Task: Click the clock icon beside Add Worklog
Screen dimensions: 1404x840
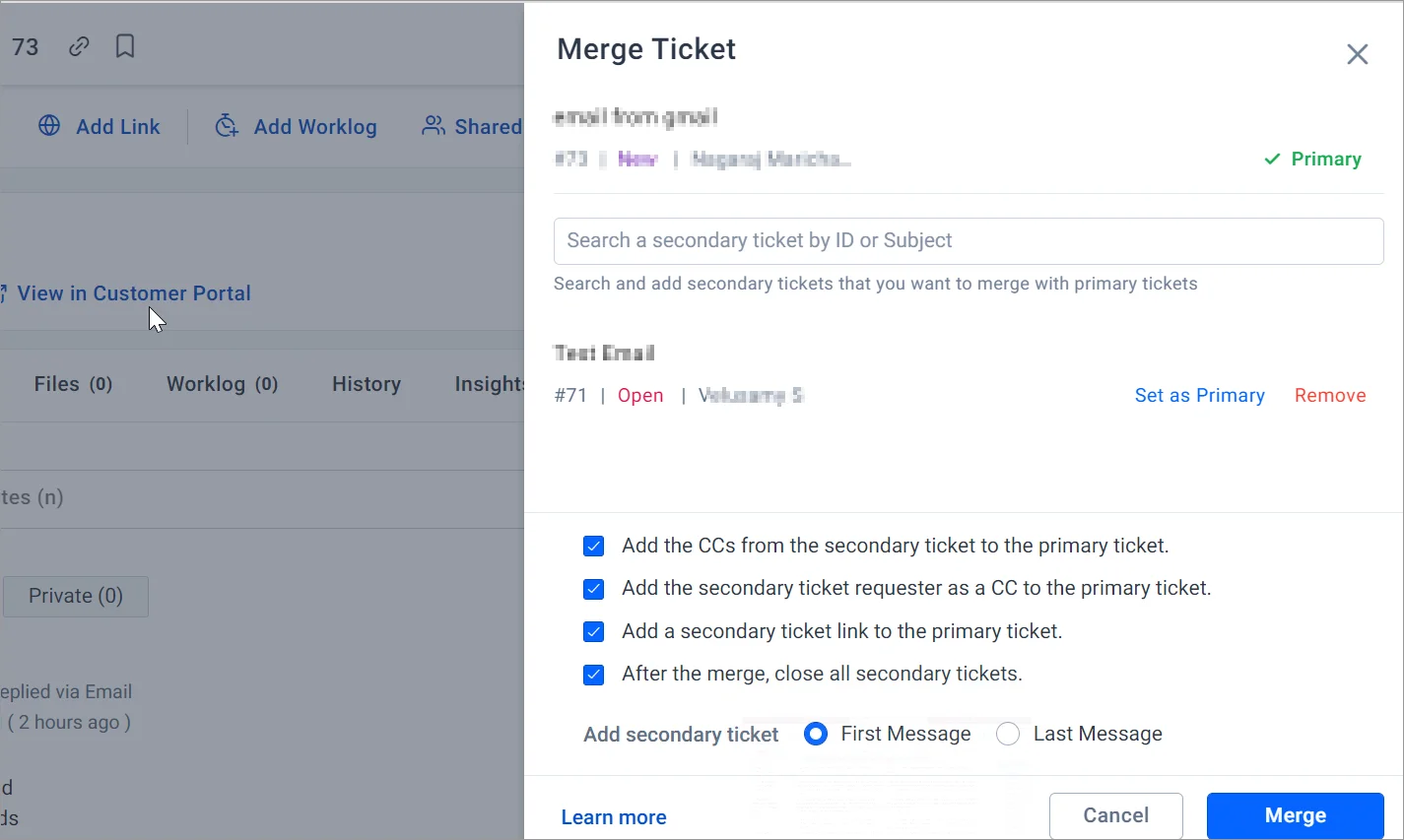Action: pos(226,126)
